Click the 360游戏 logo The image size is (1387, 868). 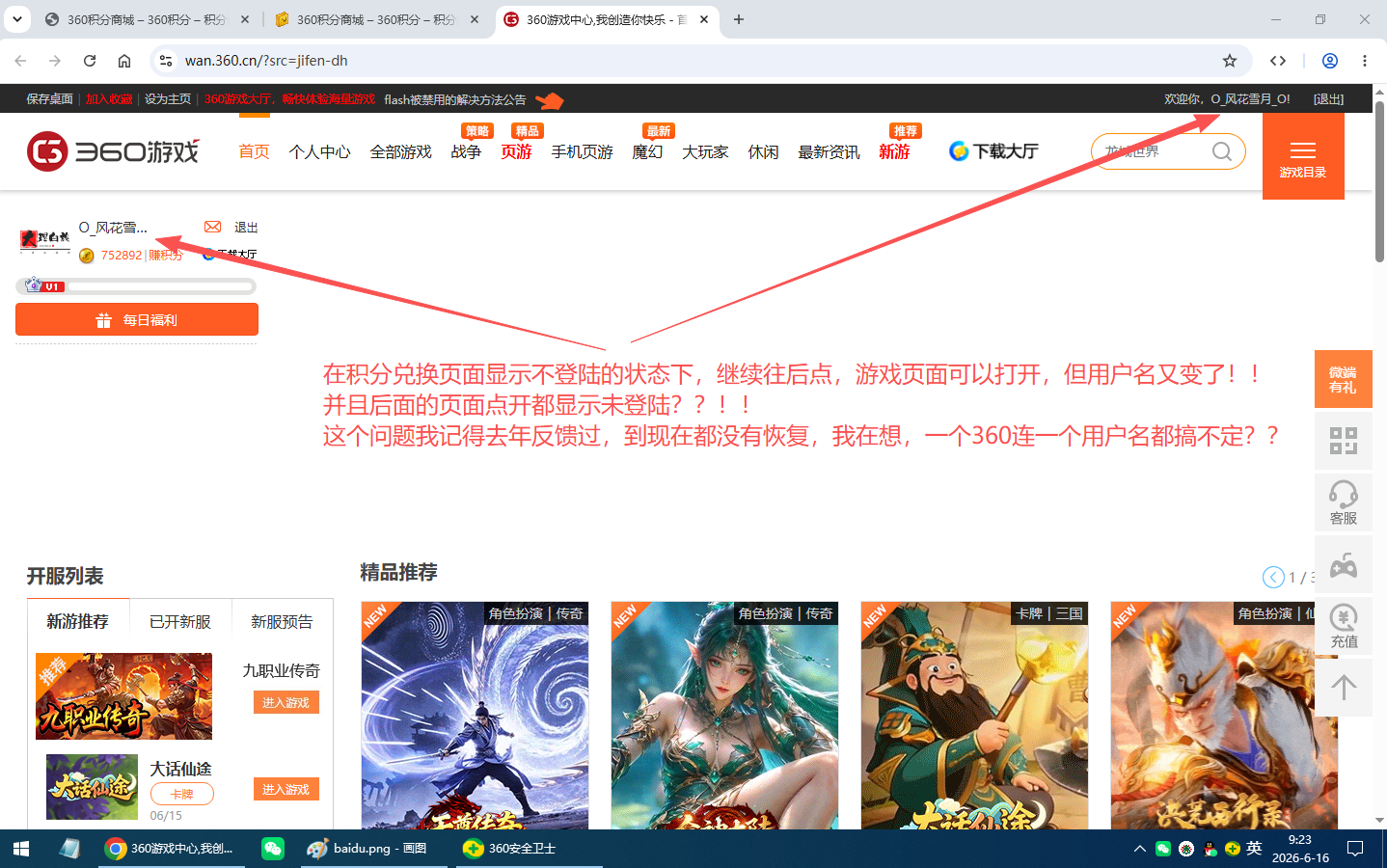[x=113, y=151]
